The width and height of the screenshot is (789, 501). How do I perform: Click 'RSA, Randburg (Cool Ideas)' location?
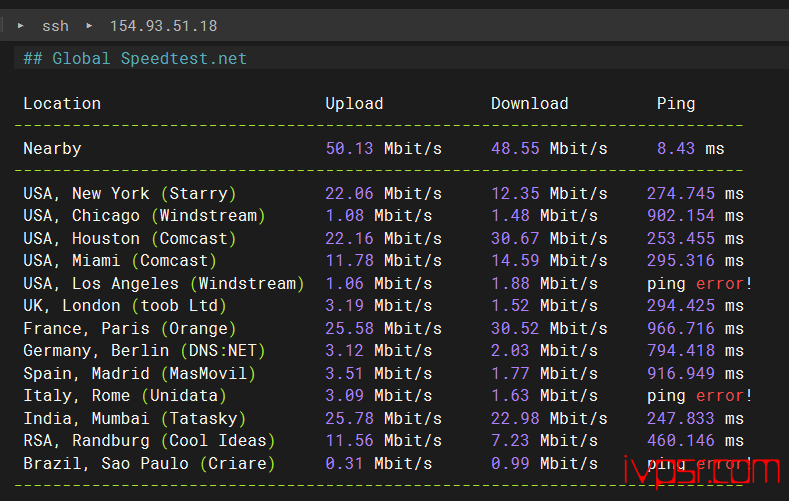point(149,441)
